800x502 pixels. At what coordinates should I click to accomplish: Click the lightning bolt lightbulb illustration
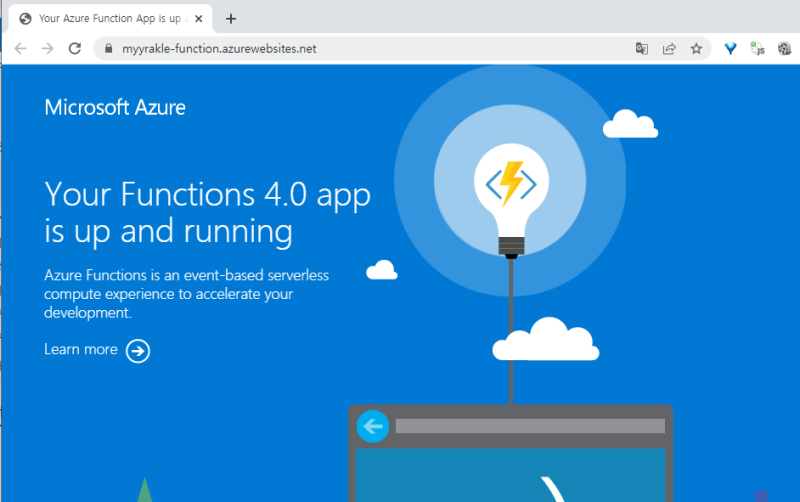[511, 200]
